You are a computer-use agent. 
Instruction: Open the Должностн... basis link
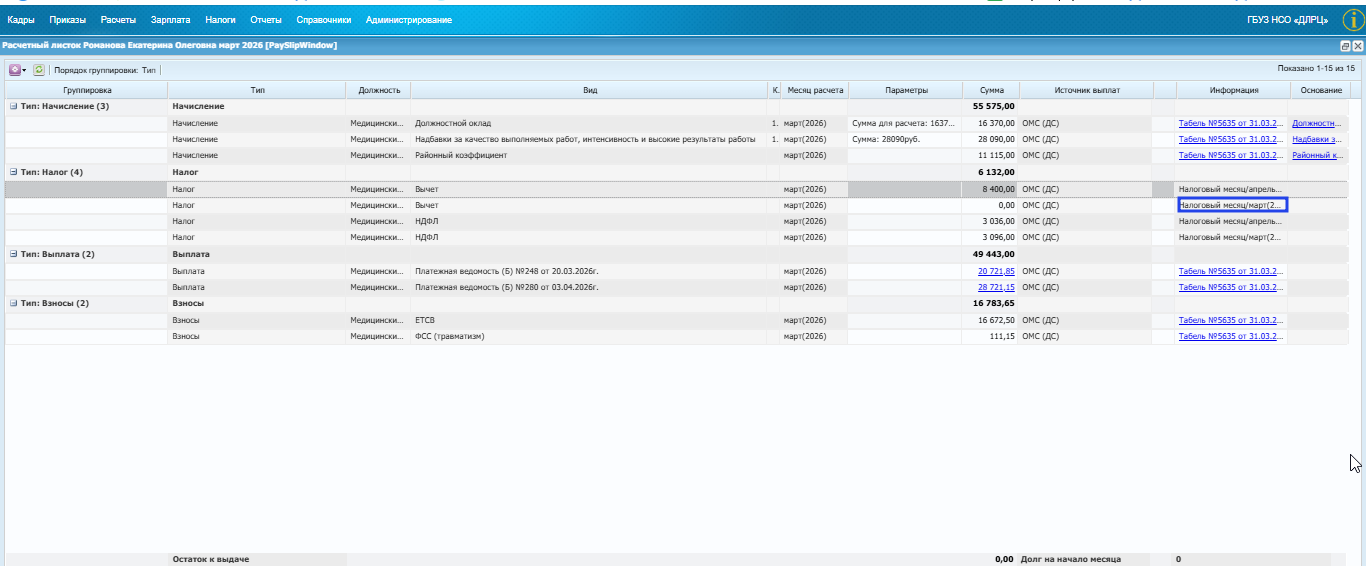coord(1316,123)
